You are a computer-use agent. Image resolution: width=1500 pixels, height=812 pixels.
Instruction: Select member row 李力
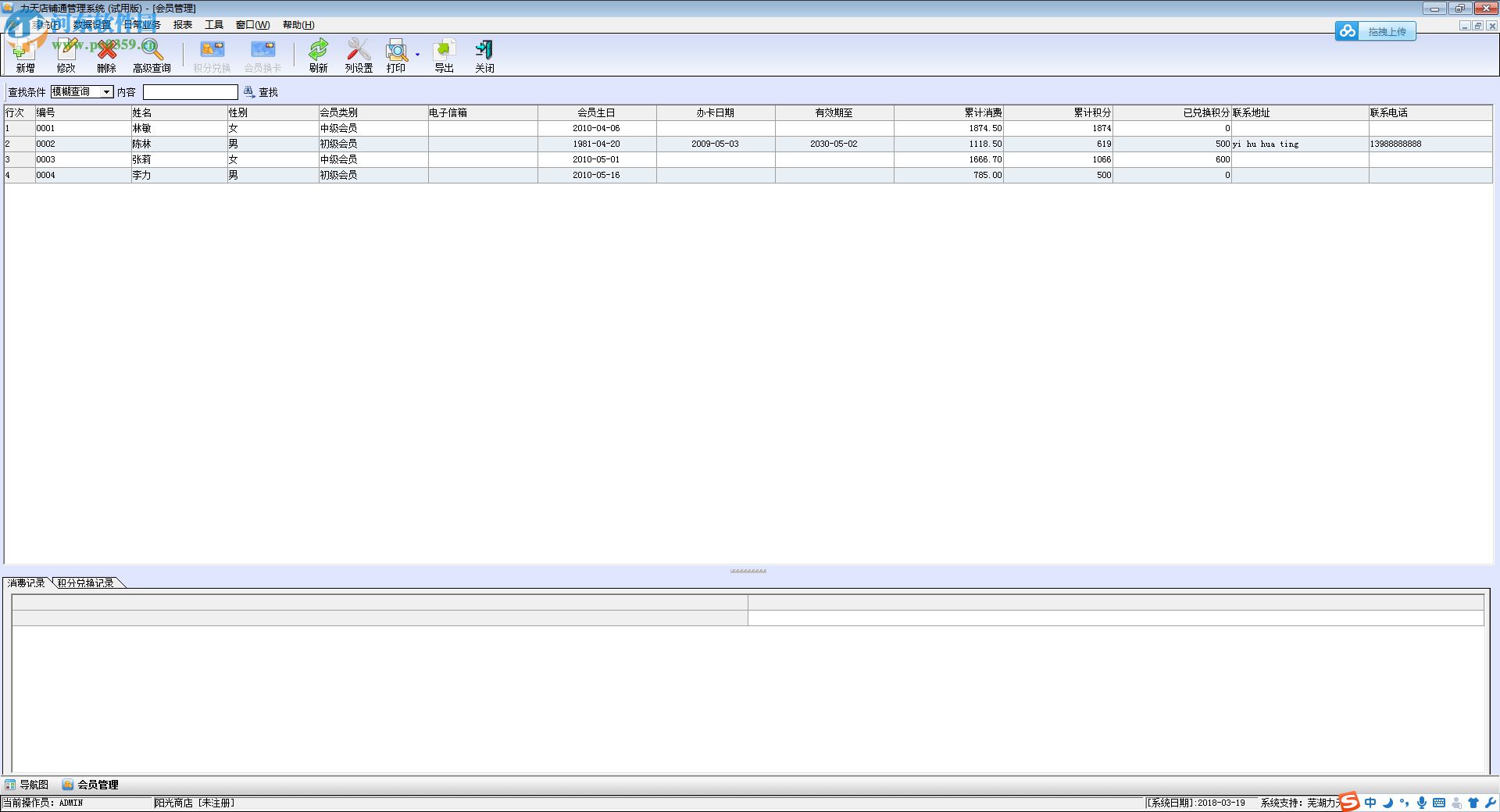[x=748, y=175]
